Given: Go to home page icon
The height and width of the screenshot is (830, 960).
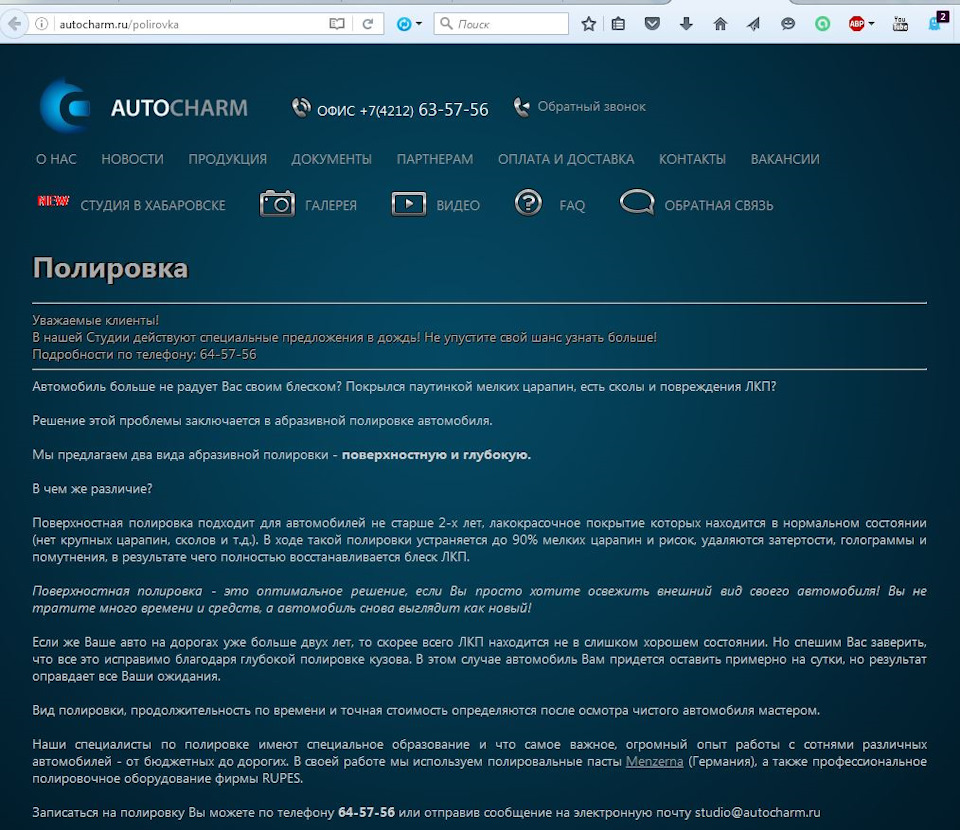Looking at the screenshot, I should click(x=720, y=24).
